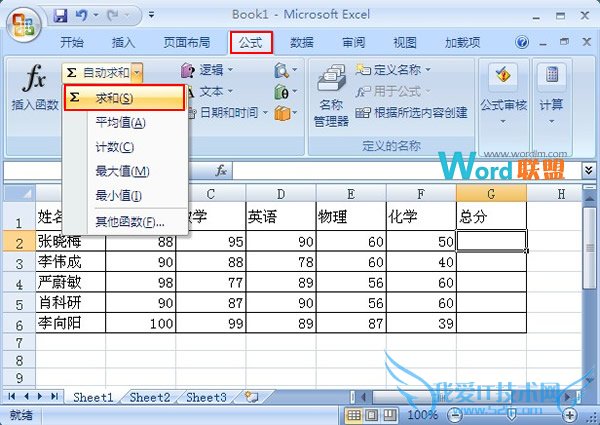Click the grayed Redo icon
The width and height of the screenshot is (600, 425).
pyautogui.click(x=112, y=15)
